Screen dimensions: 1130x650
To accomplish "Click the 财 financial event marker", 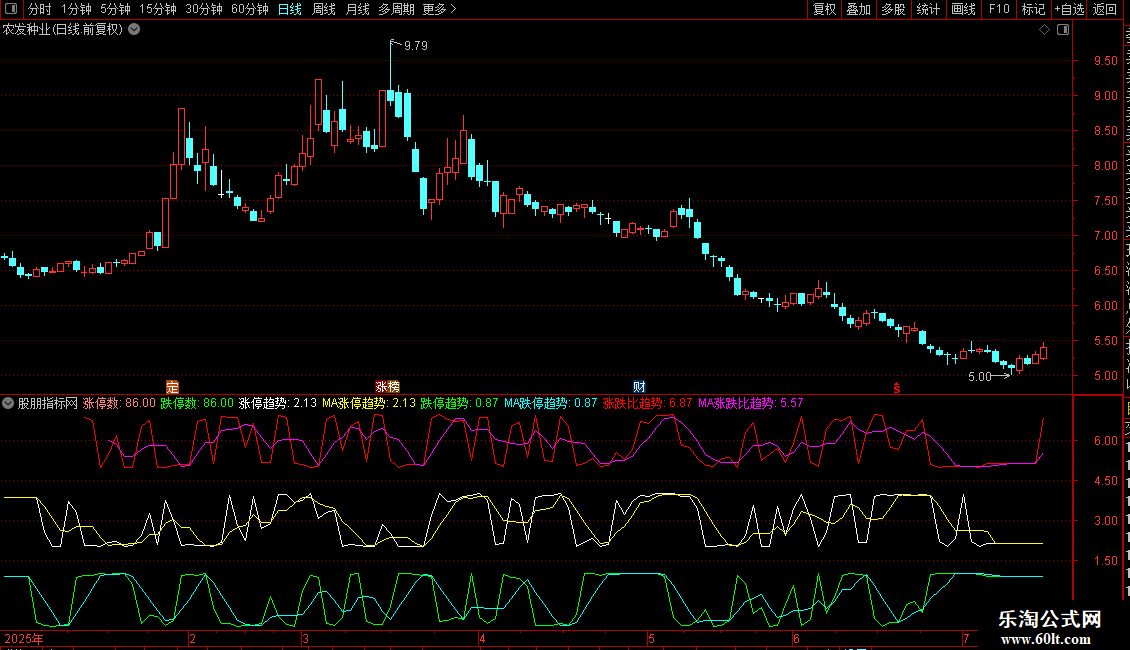I will pyautogui.click(x=639, y=387).
